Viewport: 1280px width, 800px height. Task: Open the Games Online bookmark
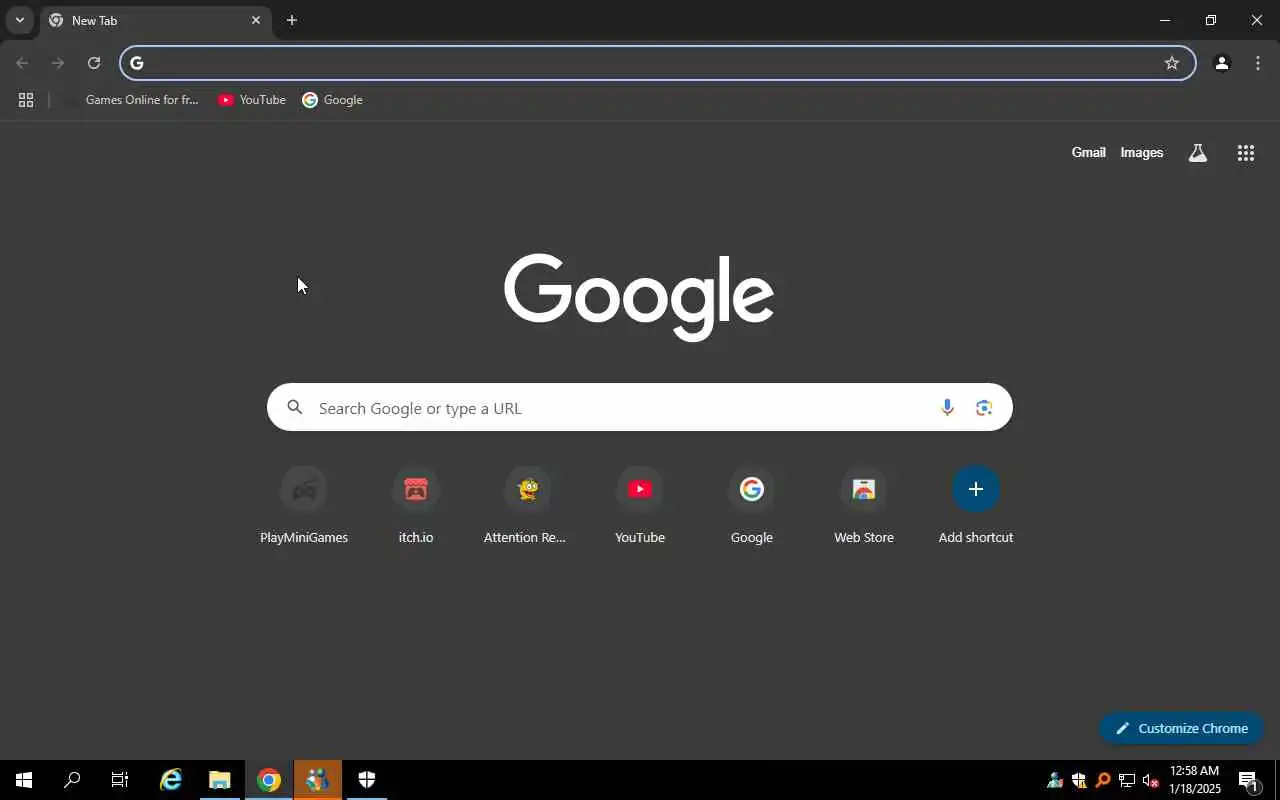pos(133,100)
